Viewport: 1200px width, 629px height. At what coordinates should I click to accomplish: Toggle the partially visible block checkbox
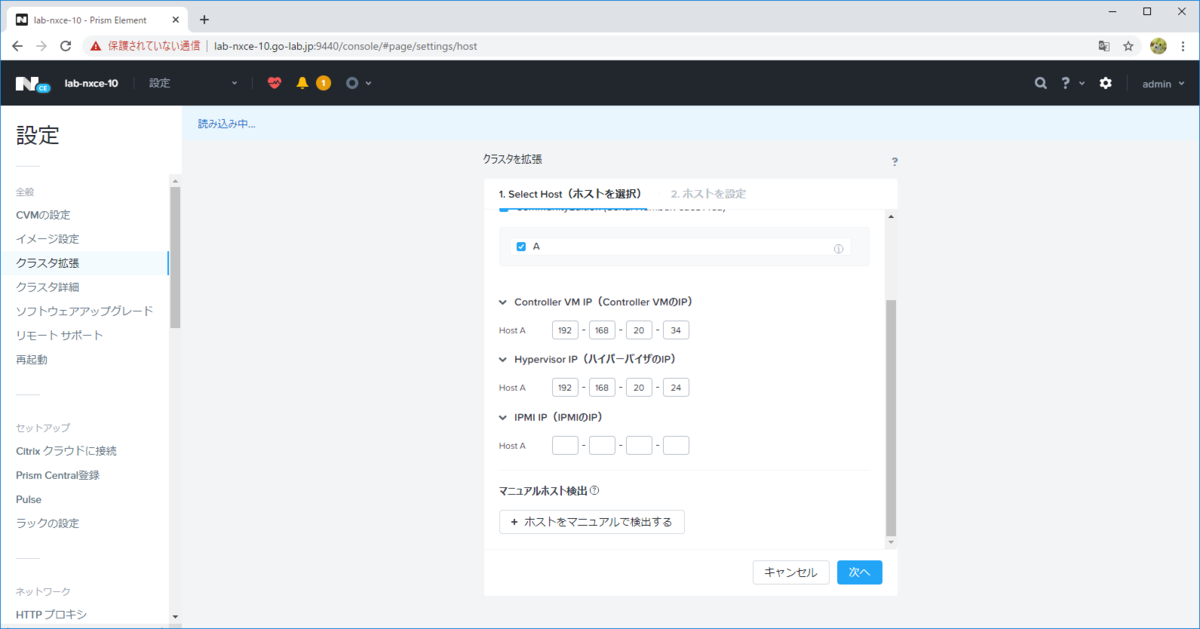pyautogui.click(x=503, y=211)
